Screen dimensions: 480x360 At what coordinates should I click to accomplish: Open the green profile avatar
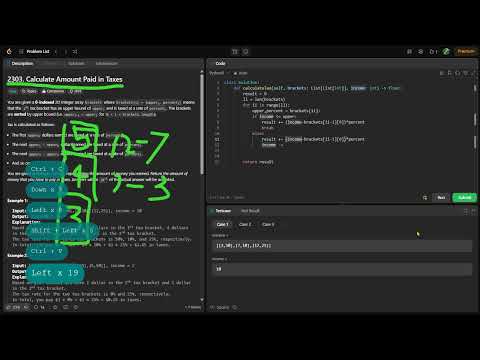pyautogui.click(x=446, y=52)
